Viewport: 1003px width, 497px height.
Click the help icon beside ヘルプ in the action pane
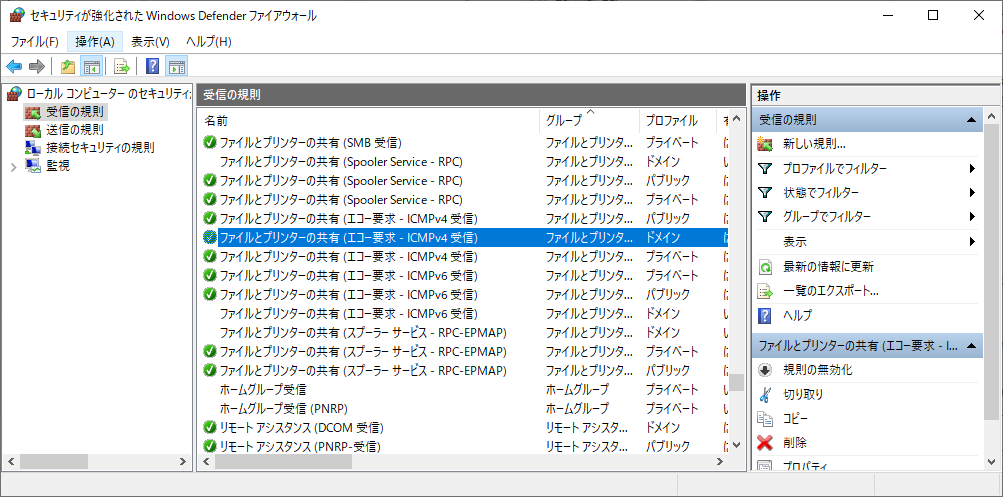[764, 315]
